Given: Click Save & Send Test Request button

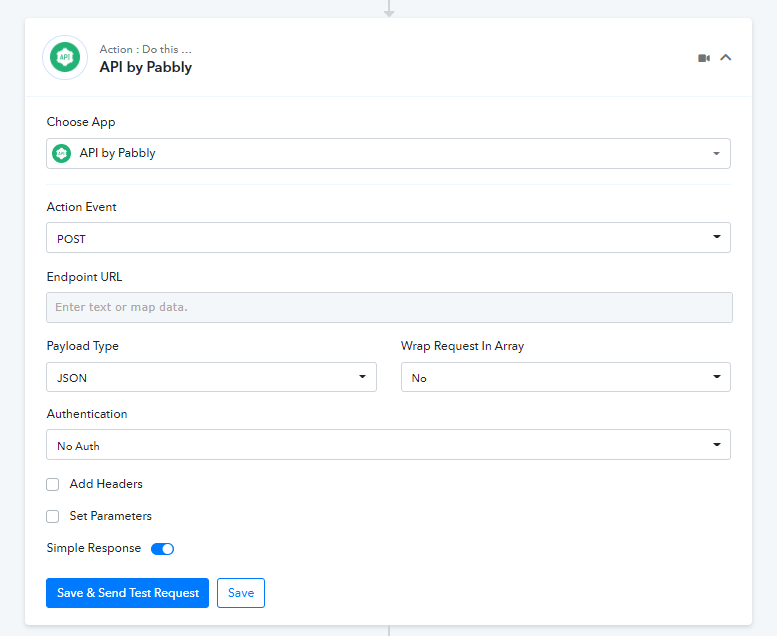Looking at the screenshot, I should (x=127, y=593).
